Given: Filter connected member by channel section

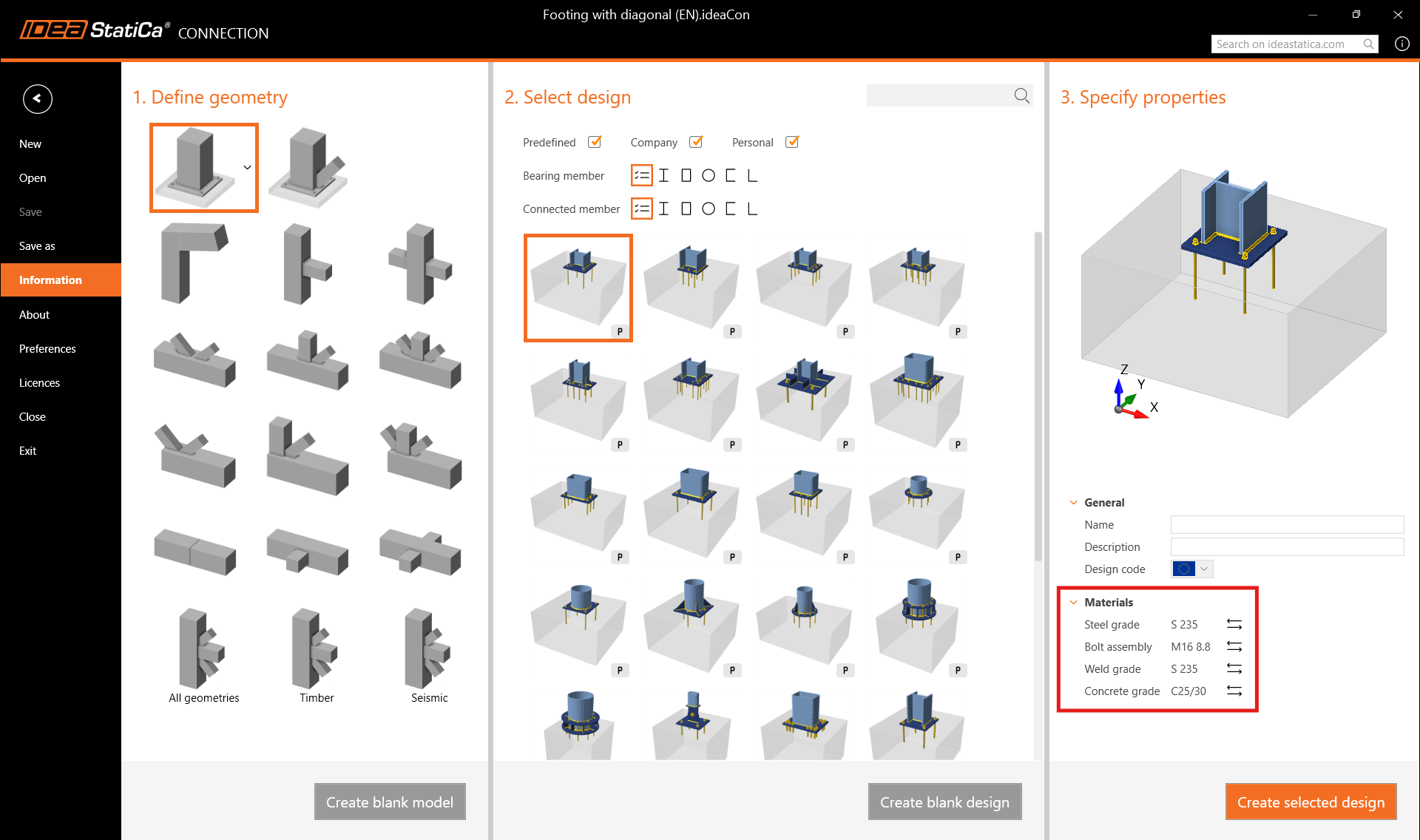Looking at the screenshot, I should click(x=731, y=209).
